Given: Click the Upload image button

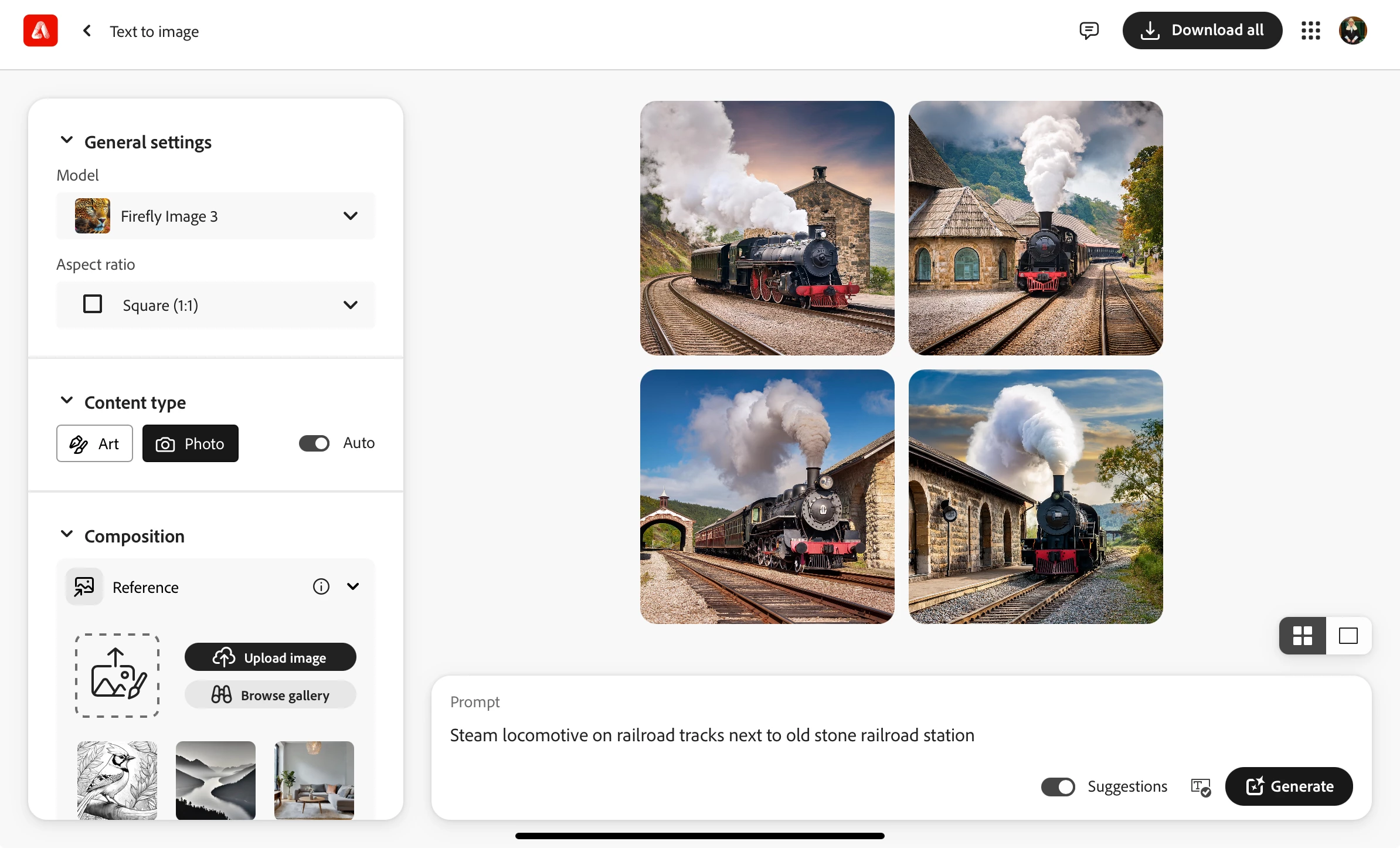Looking at the screenshot, I should point(270,657).
